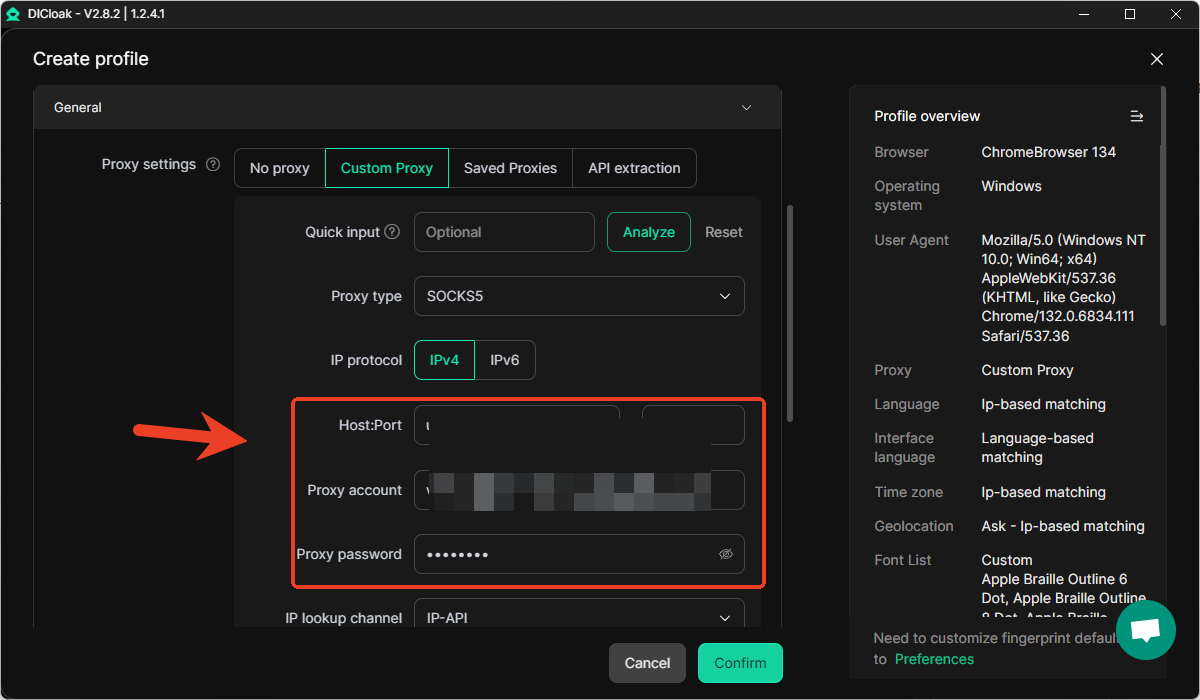Open the Preferences link

tap(934, 659)
